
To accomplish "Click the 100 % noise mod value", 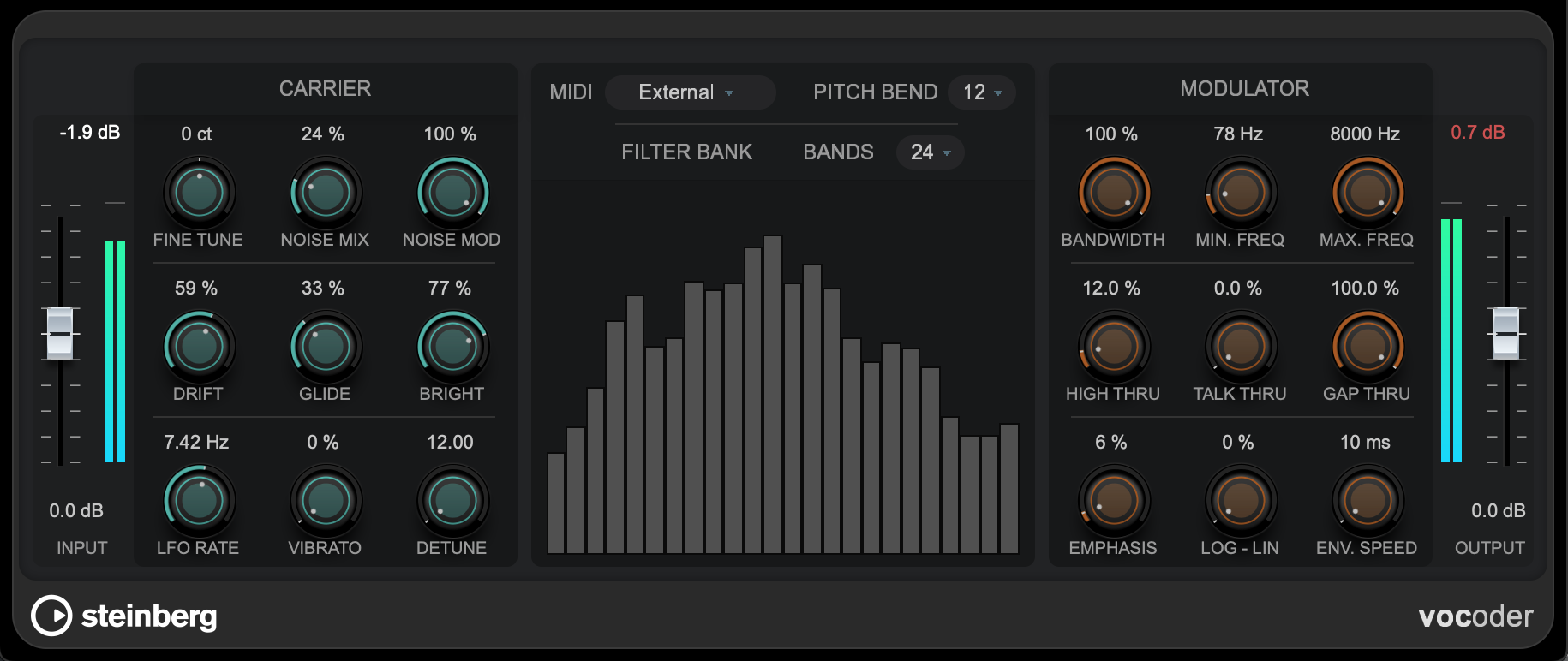I will (450, 134).
